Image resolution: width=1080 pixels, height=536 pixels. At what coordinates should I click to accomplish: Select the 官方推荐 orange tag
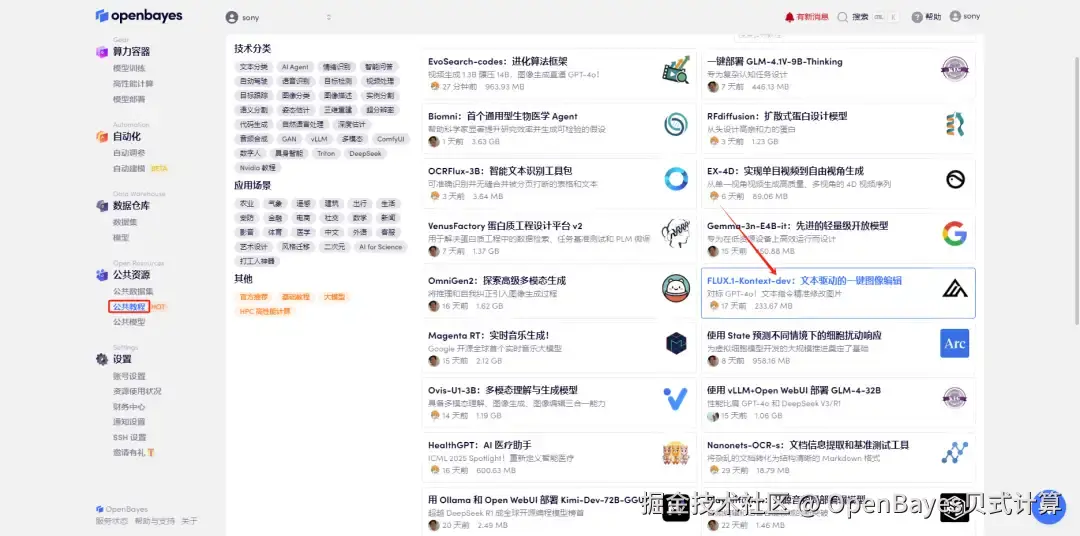[253, 297]
